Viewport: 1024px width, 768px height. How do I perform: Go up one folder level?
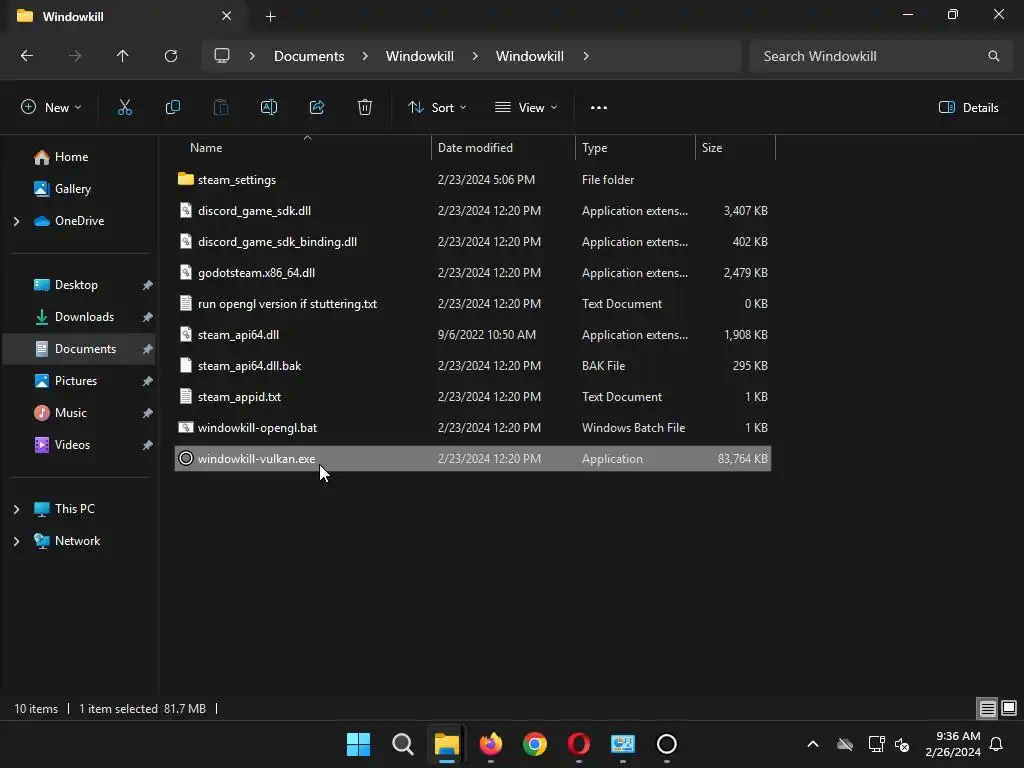pos(122,56)
